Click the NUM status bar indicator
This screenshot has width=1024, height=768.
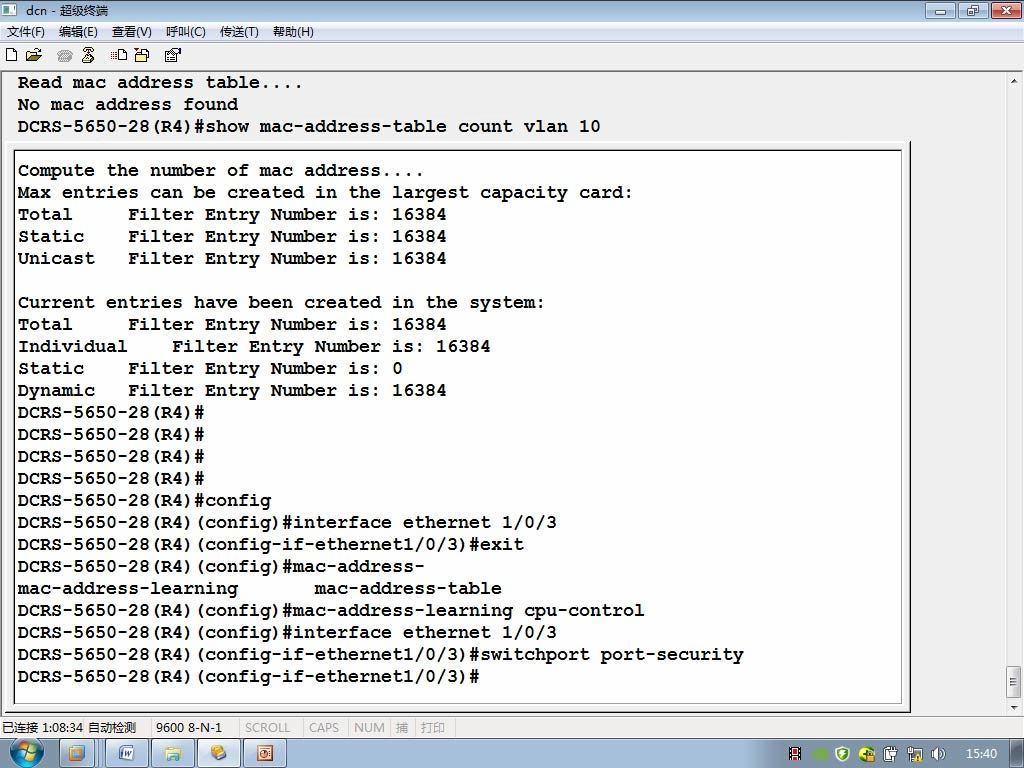pos(369,728)
